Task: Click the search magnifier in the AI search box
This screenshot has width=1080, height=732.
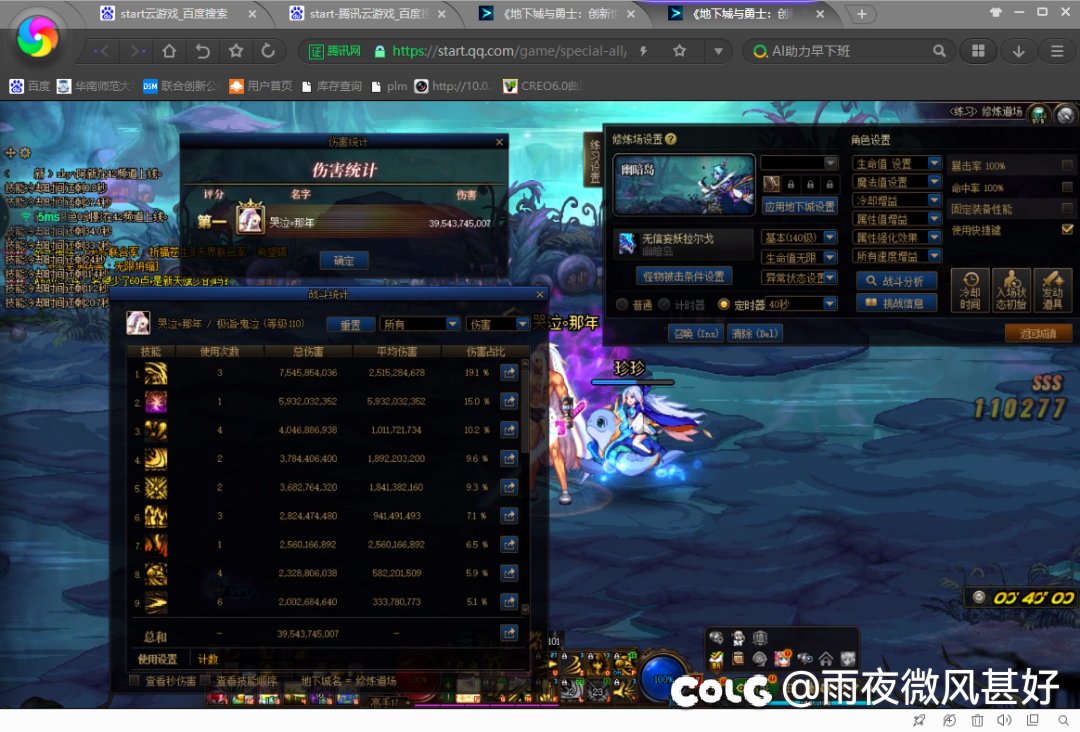Action: click(939, 51)
